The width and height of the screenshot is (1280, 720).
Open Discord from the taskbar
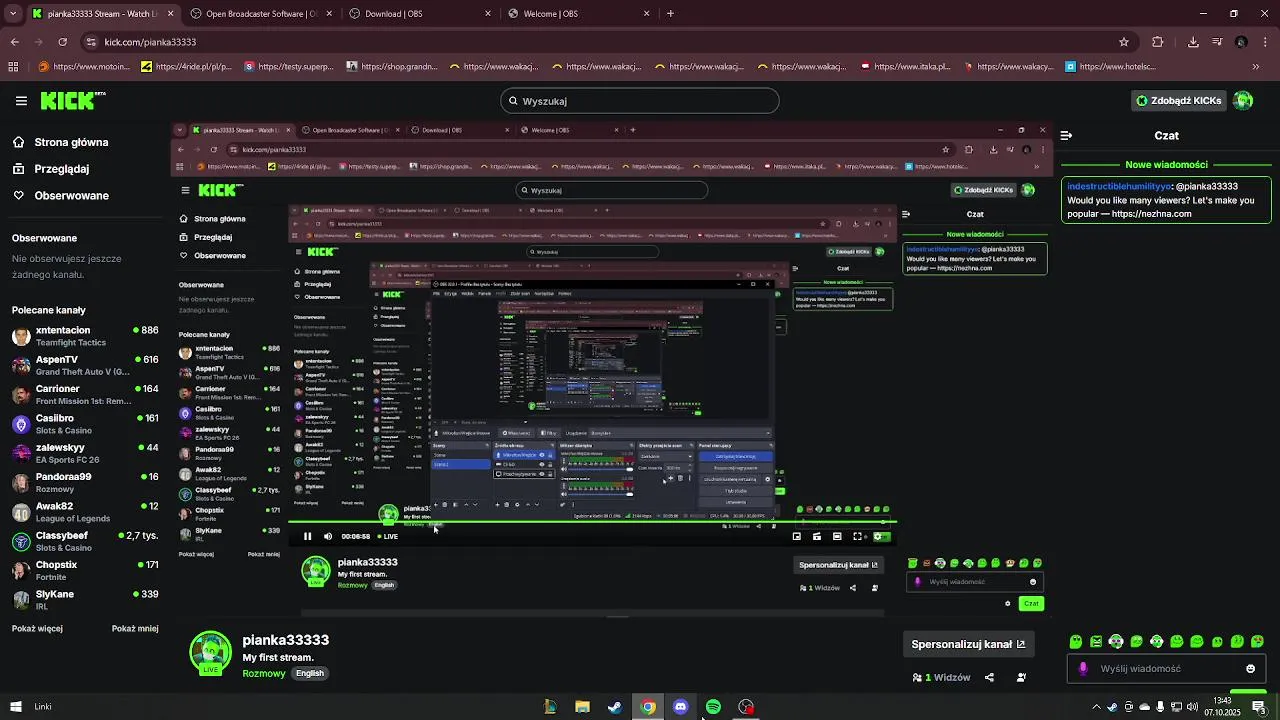click(681, 707)
